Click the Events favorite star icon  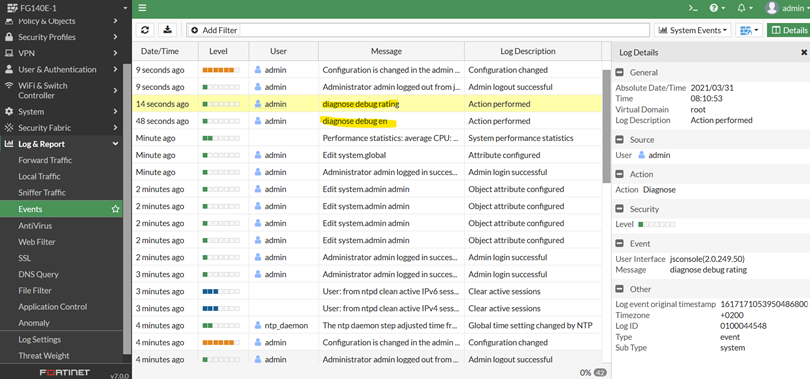(x=115, y=209)
